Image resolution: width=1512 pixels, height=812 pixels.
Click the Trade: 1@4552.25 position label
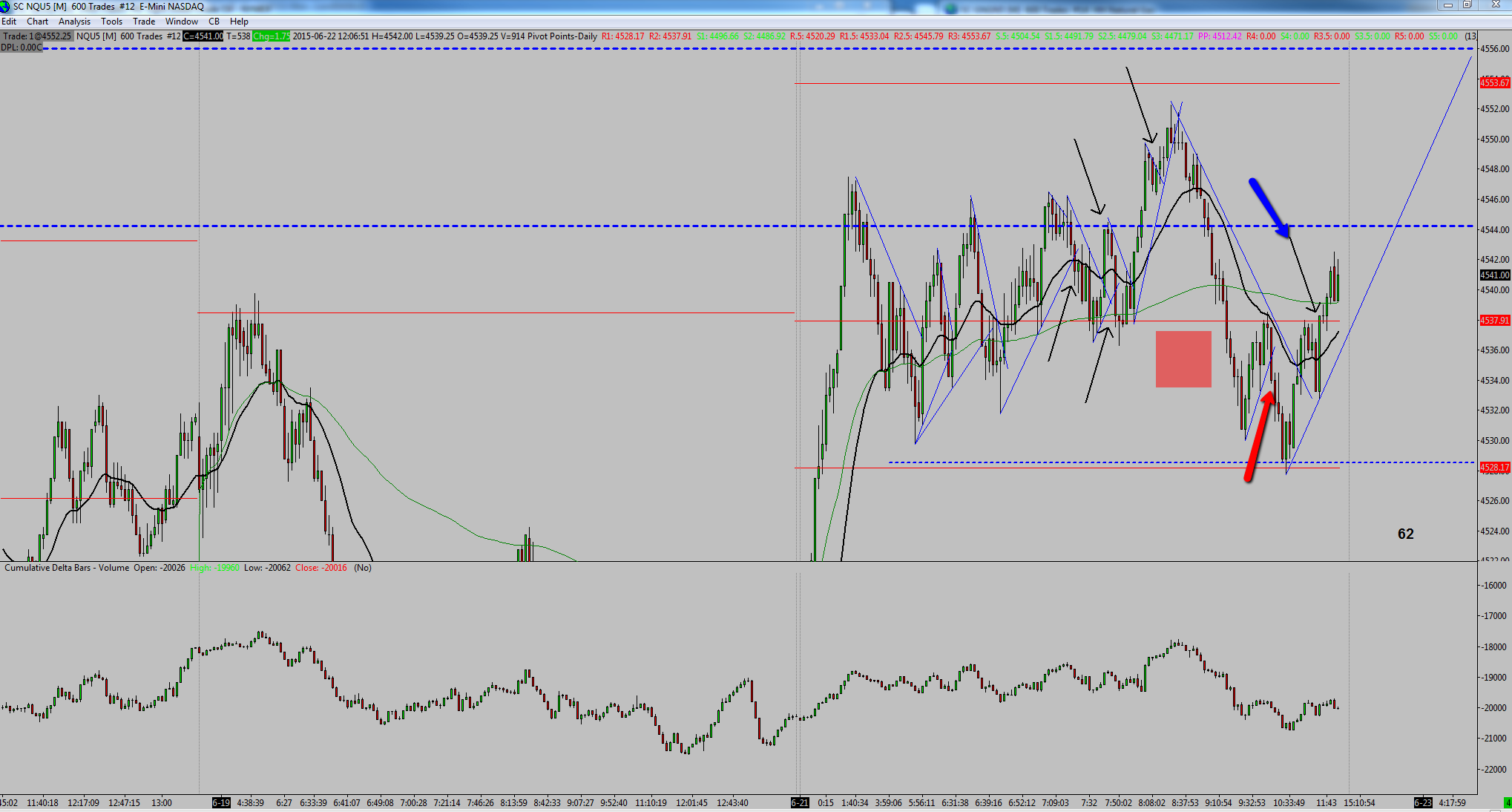click(37, 36)
